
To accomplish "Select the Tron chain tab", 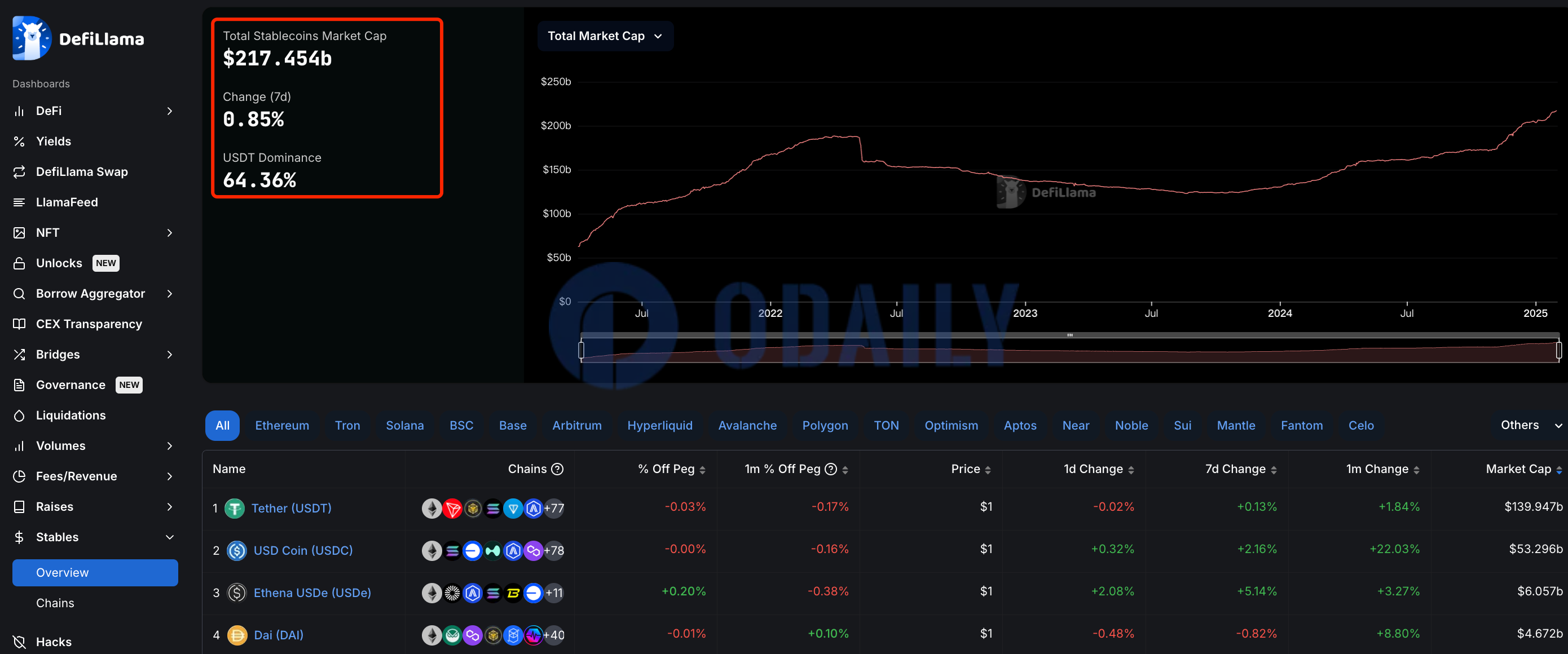I will tap(347, 425).
